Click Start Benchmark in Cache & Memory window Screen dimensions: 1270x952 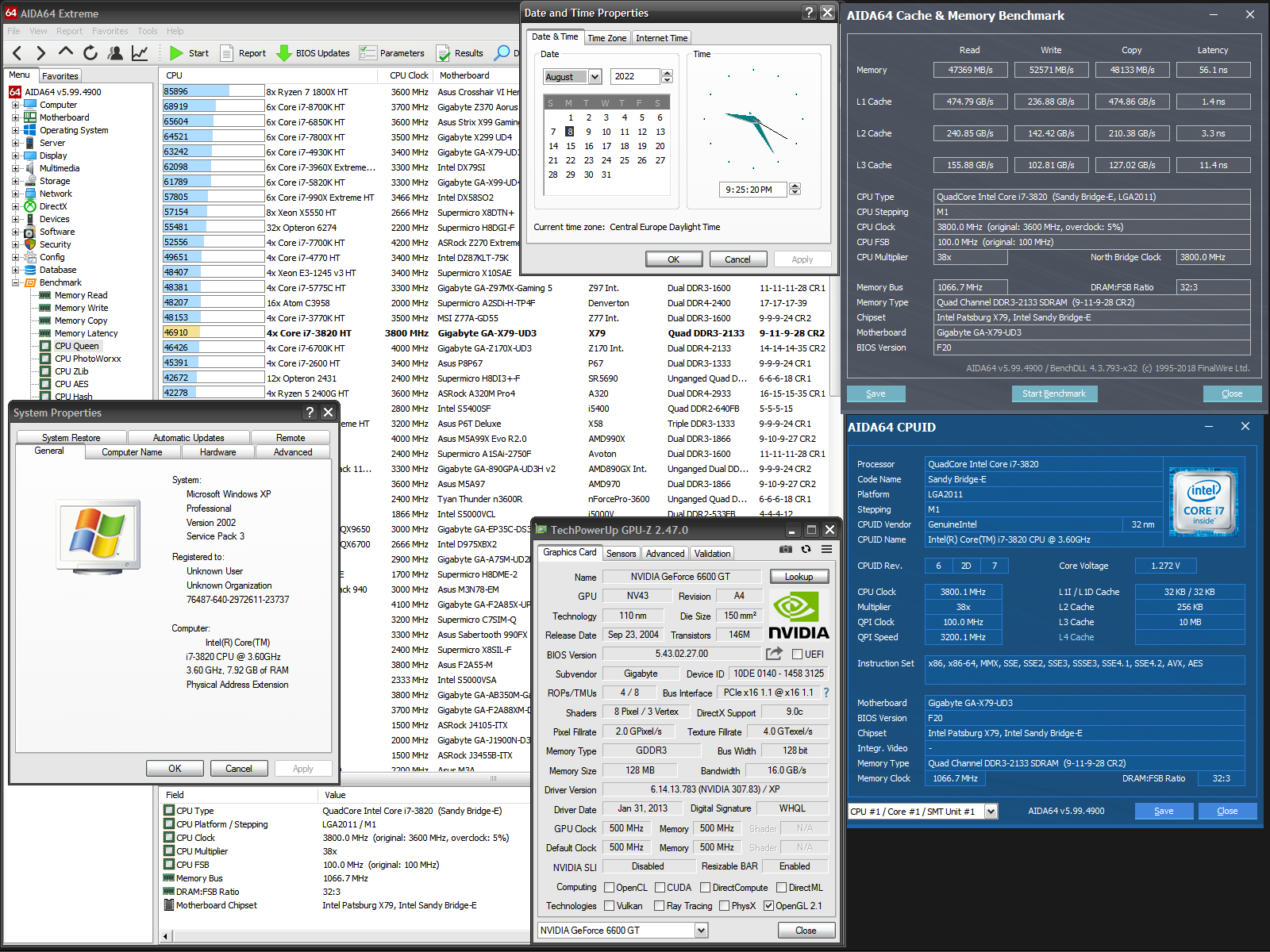(1054, 393)
